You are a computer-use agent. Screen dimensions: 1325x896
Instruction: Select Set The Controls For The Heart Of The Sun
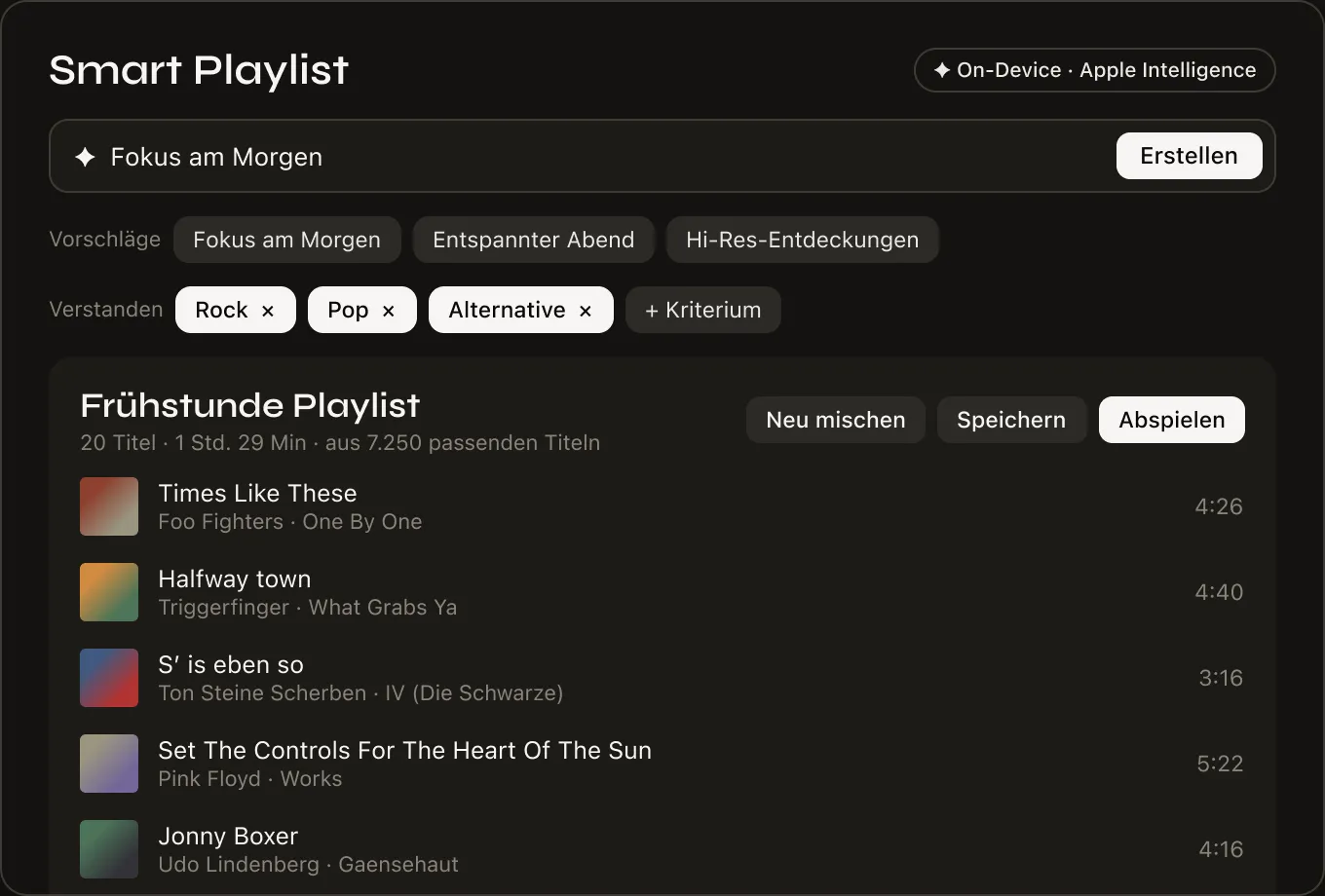tap(404, 750)
